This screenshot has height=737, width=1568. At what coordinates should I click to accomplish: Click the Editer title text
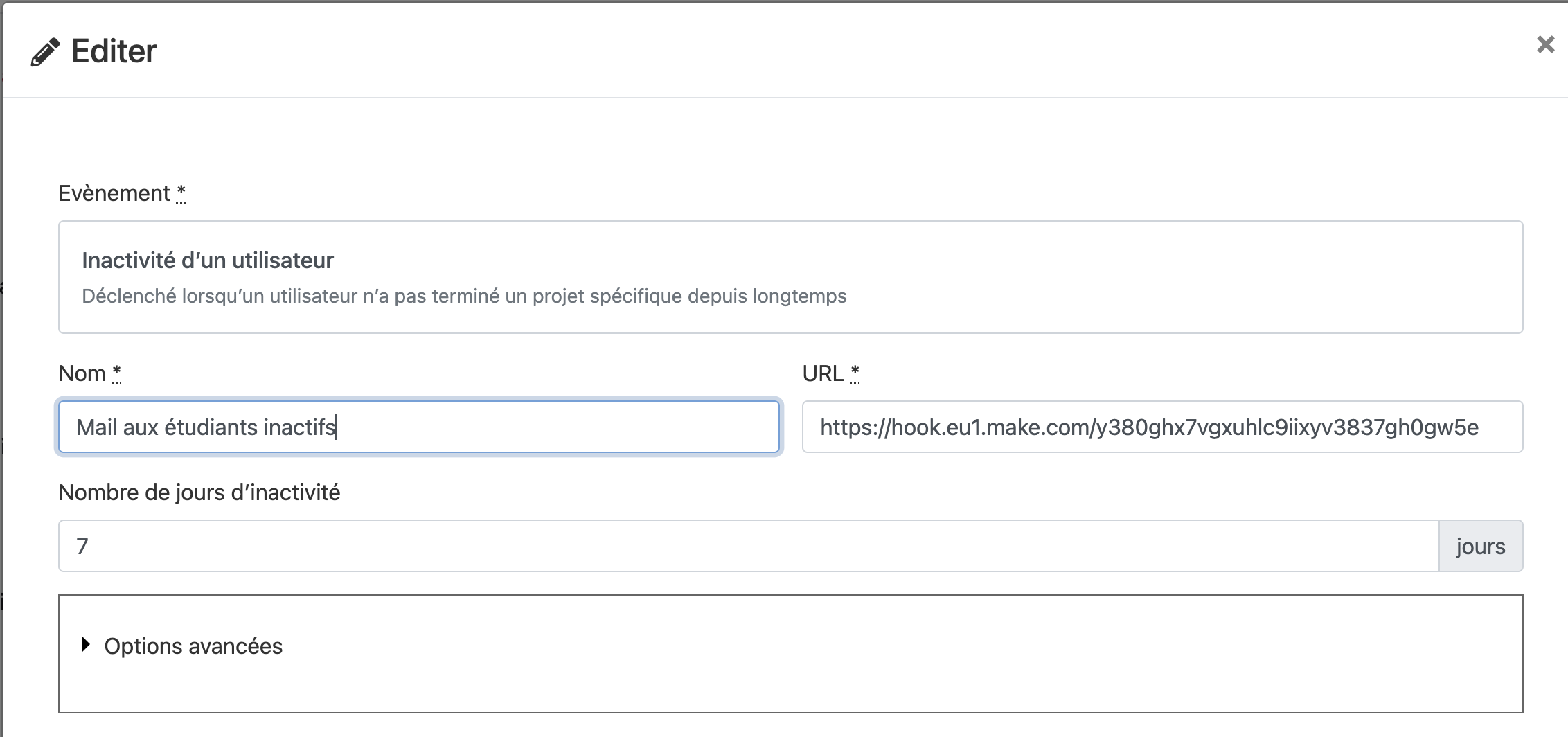pos(113,50)
